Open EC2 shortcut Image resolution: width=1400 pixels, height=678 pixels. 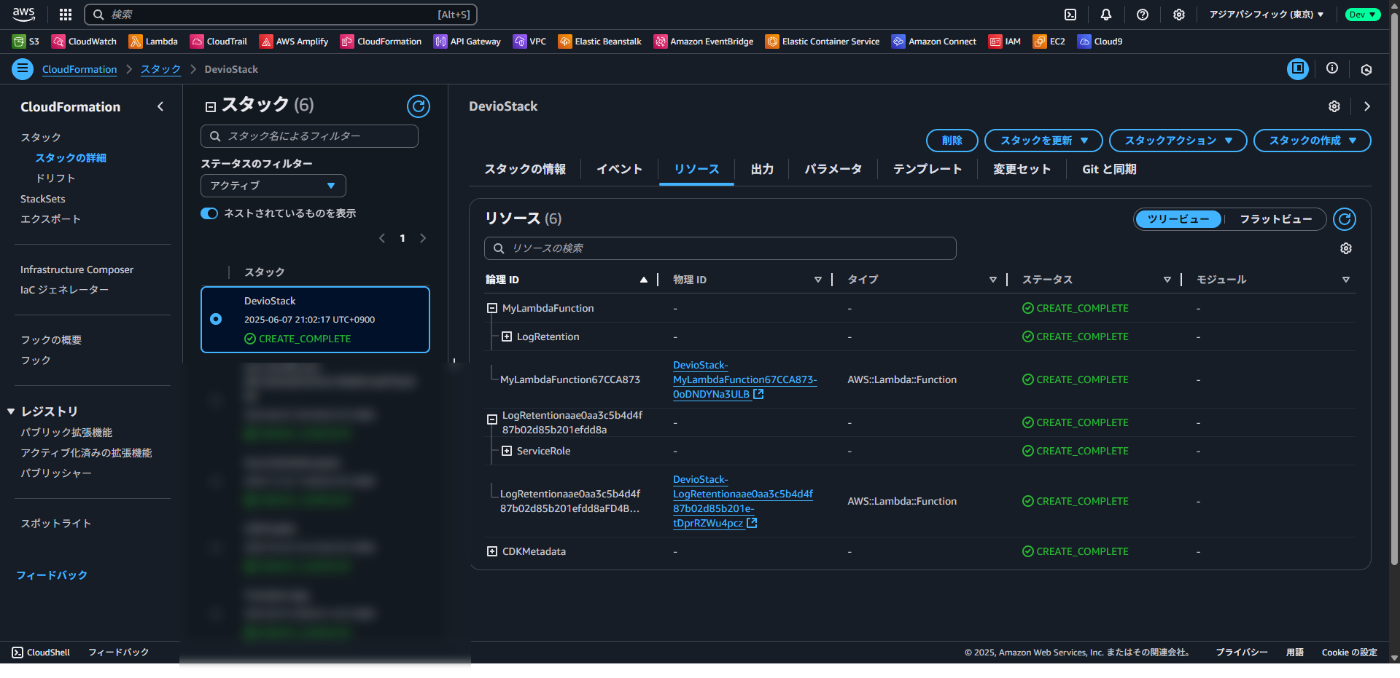1049,41
